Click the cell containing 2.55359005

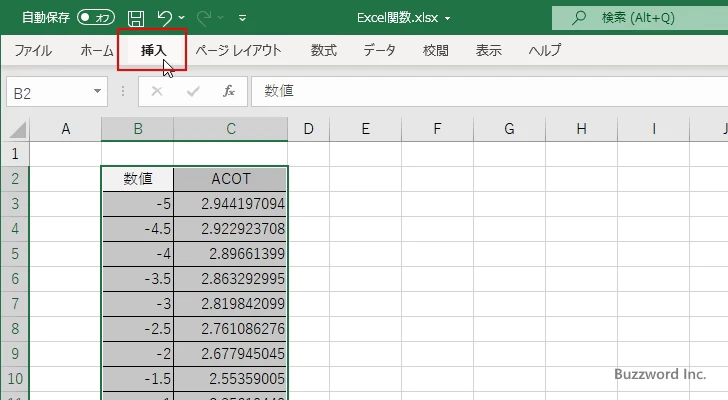tap(231, 379)
